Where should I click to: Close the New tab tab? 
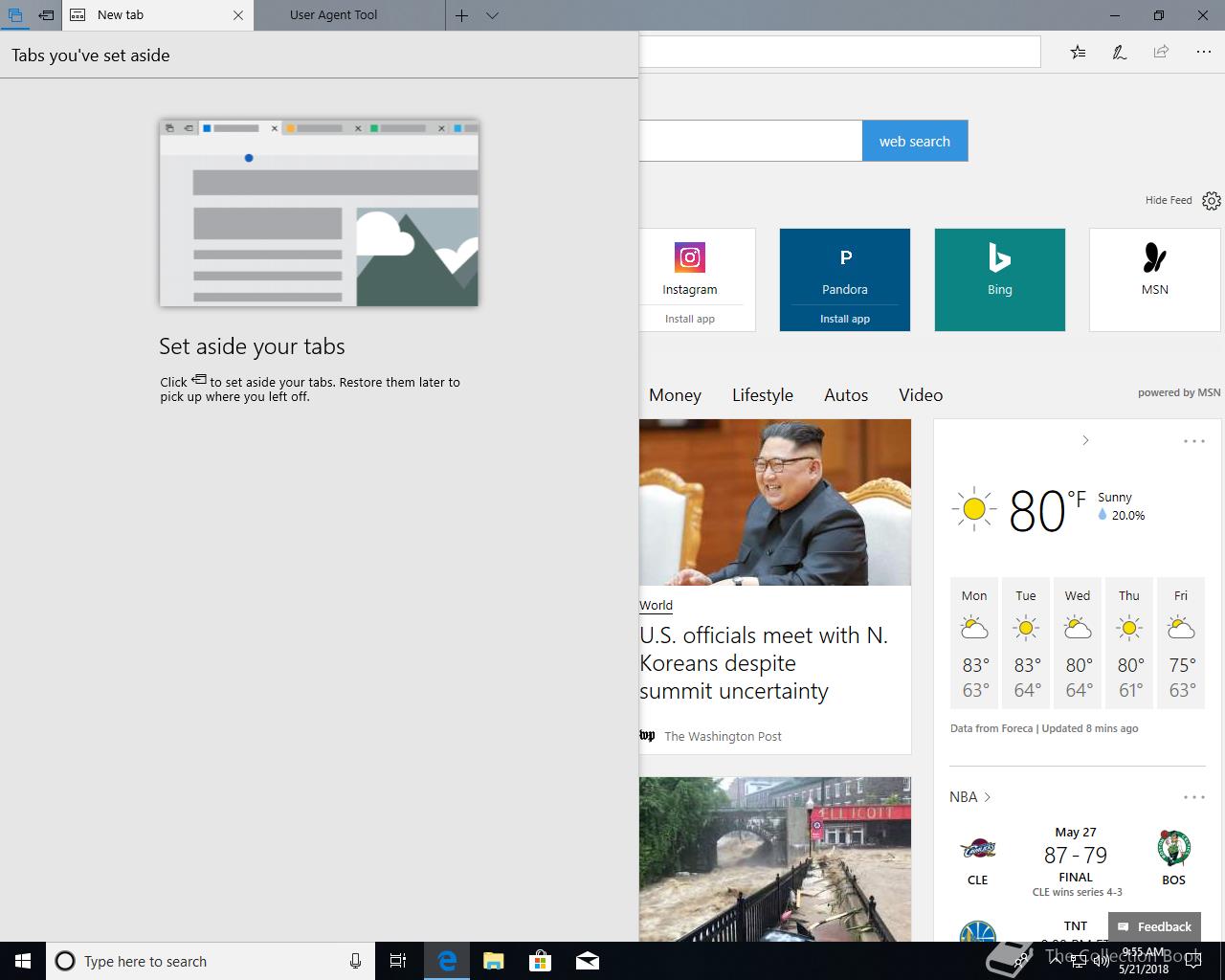tap(238, 15)
